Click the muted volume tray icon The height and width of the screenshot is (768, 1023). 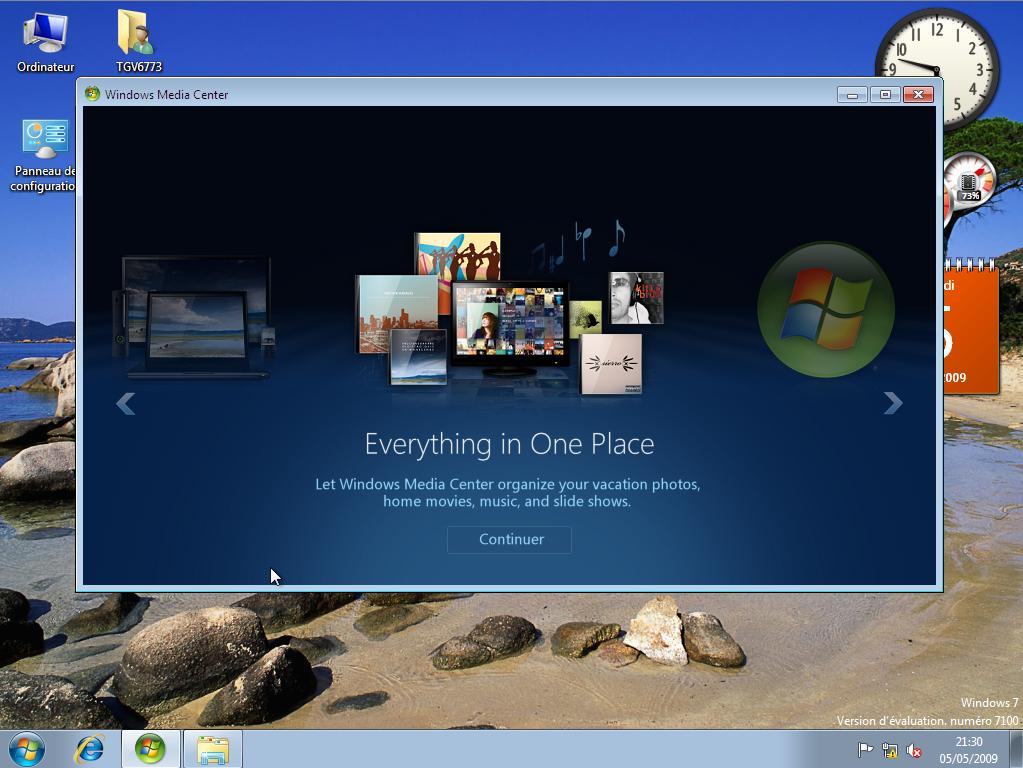[913, 750]
